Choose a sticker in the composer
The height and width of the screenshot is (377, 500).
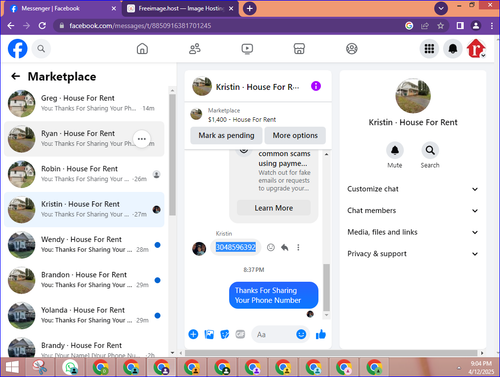[225, 334]
